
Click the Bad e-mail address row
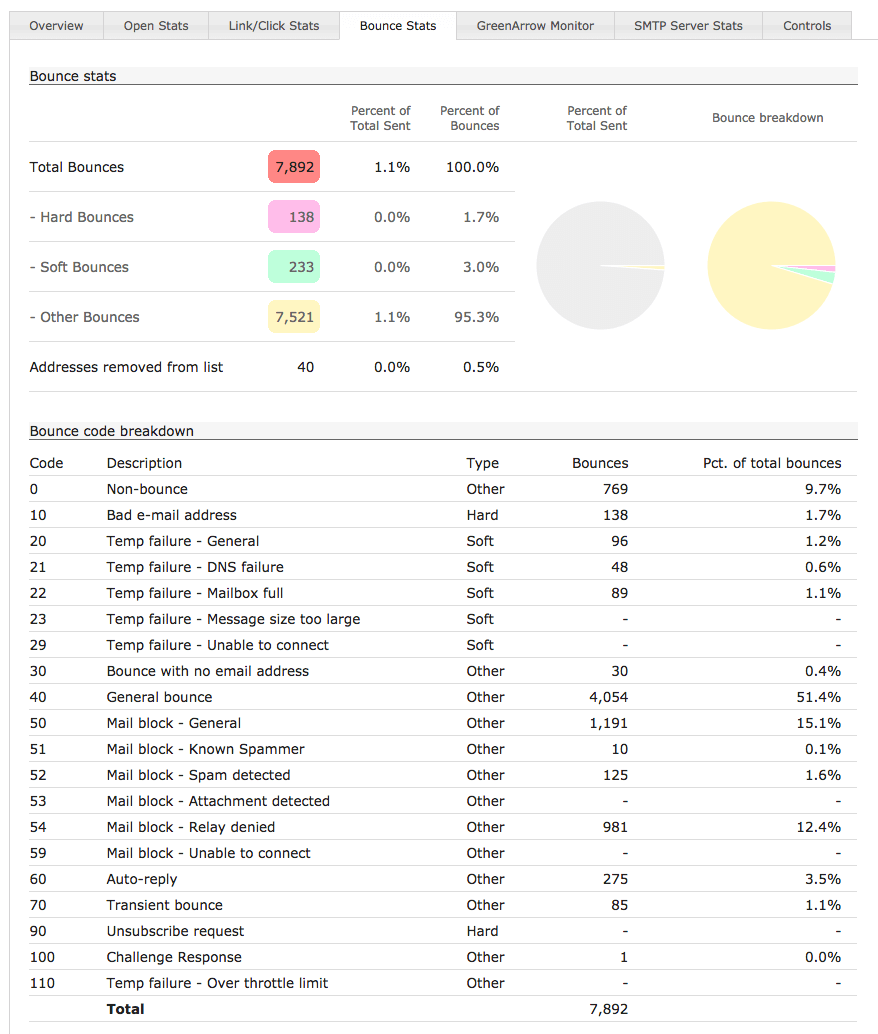click(171, 515)
